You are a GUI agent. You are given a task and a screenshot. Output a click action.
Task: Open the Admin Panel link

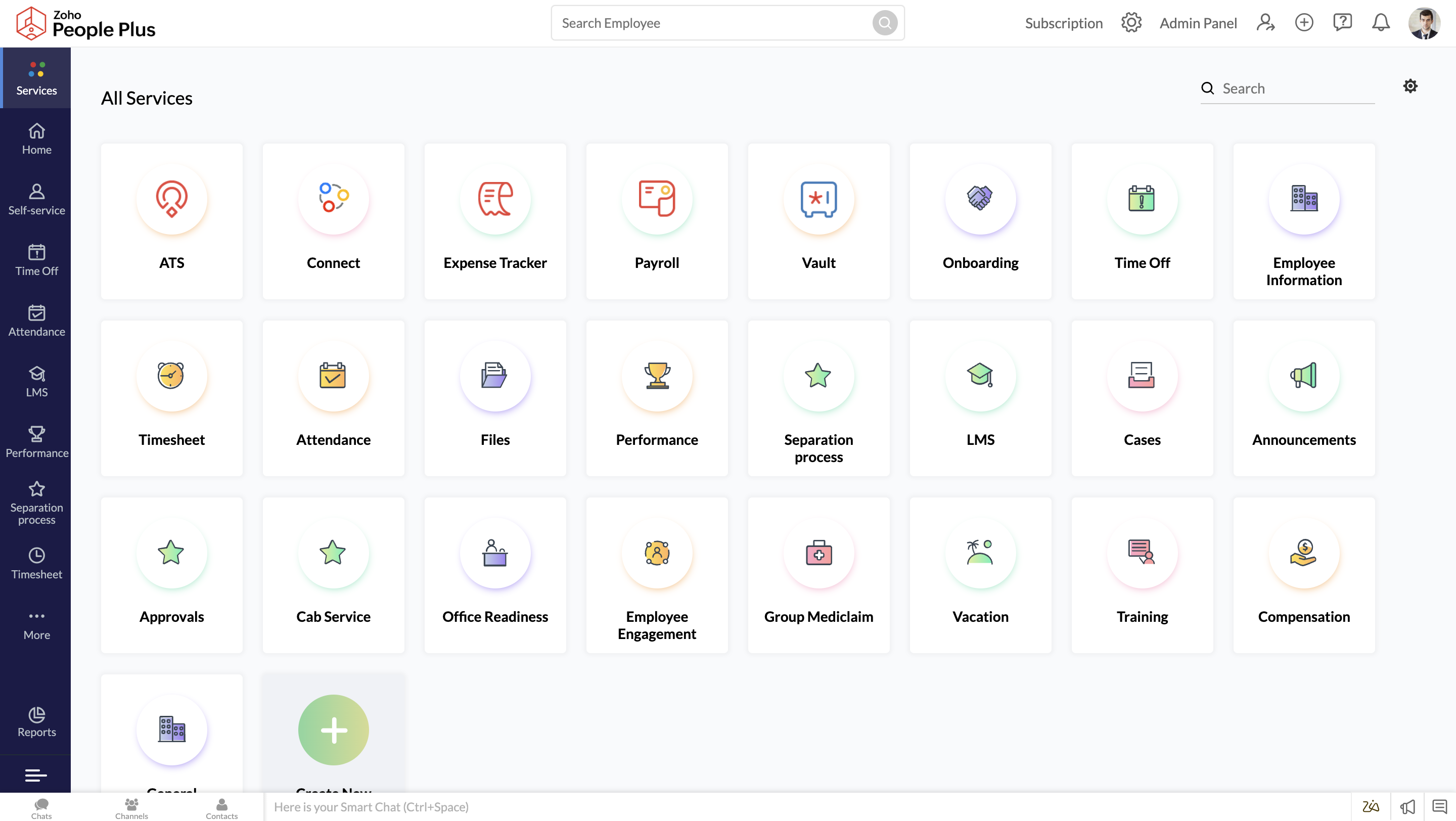pyautogui.click(x=1198, y=23)
